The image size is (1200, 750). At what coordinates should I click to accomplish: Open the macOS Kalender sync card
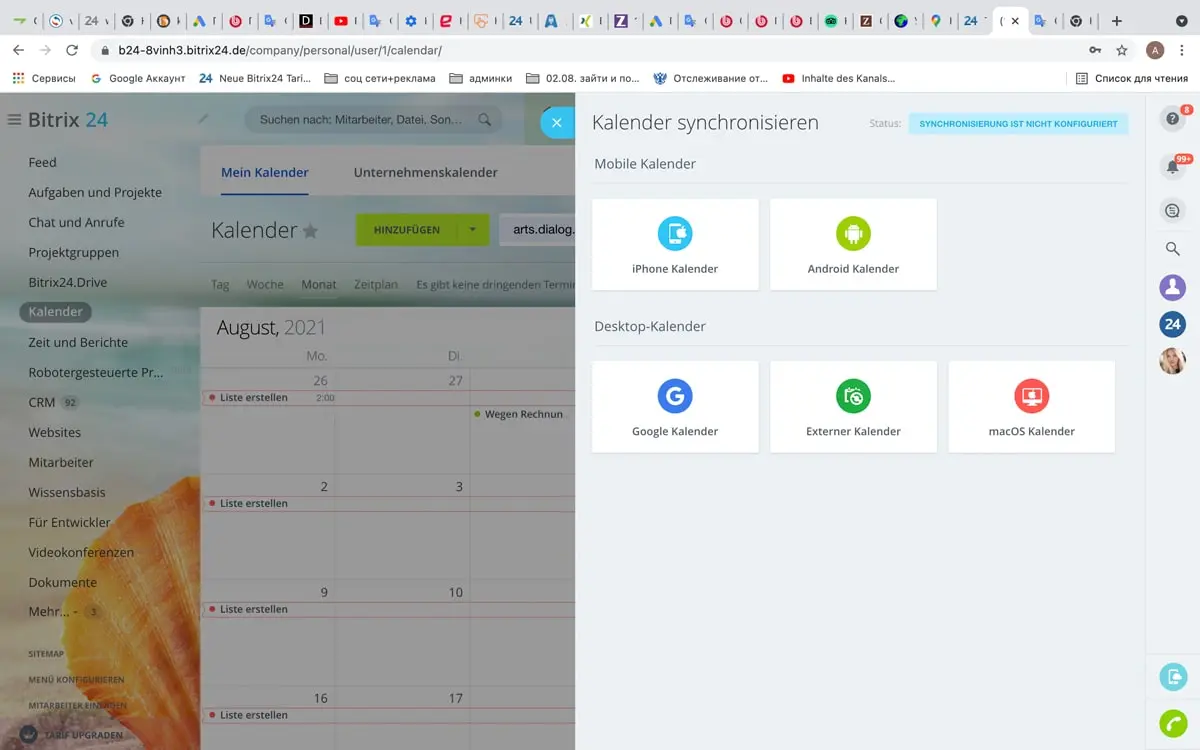(x=1031, y=407)
